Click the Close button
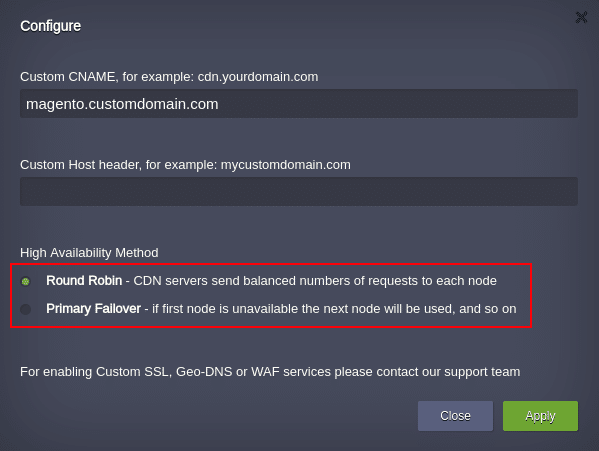 (x=455, y=416)
